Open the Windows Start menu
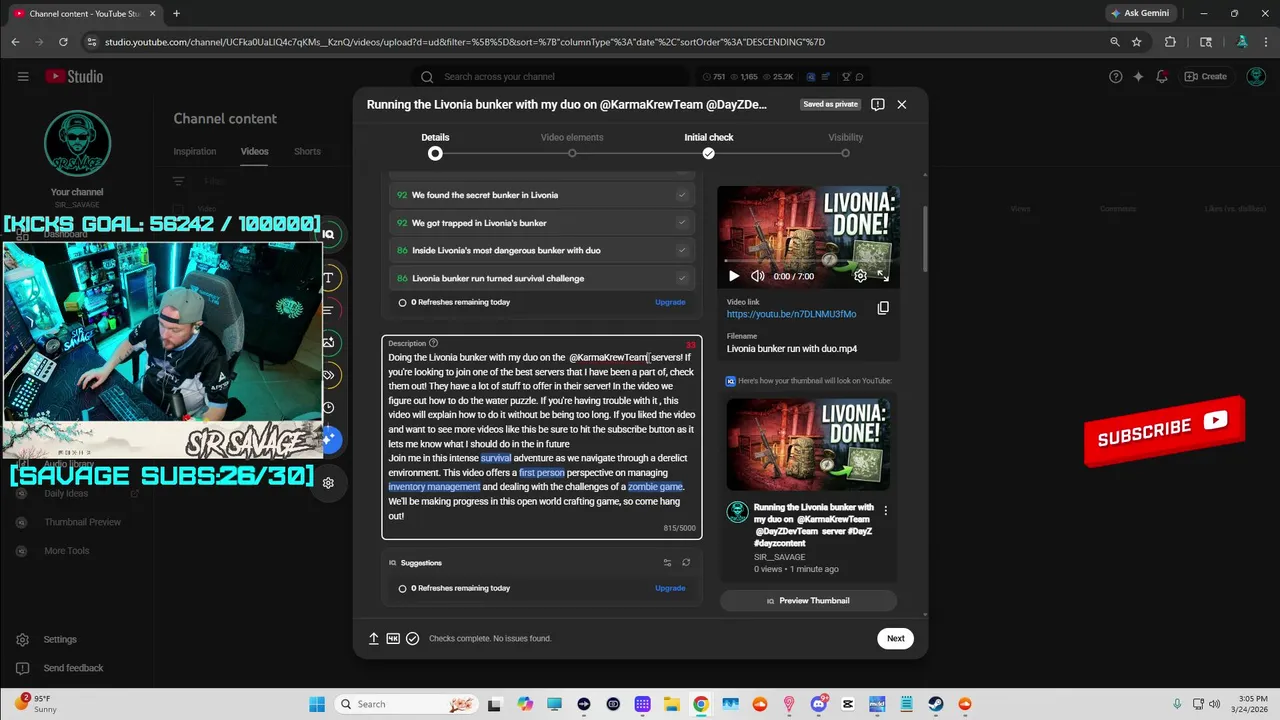This screenshot has width=1280, height=720. (x=317, y=704)
